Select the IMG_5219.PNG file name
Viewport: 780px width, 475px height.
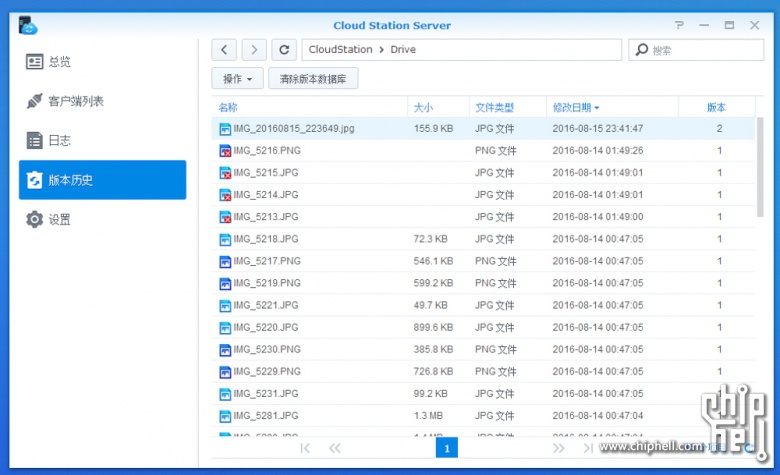pyautogui.click(x=267, y=283)
